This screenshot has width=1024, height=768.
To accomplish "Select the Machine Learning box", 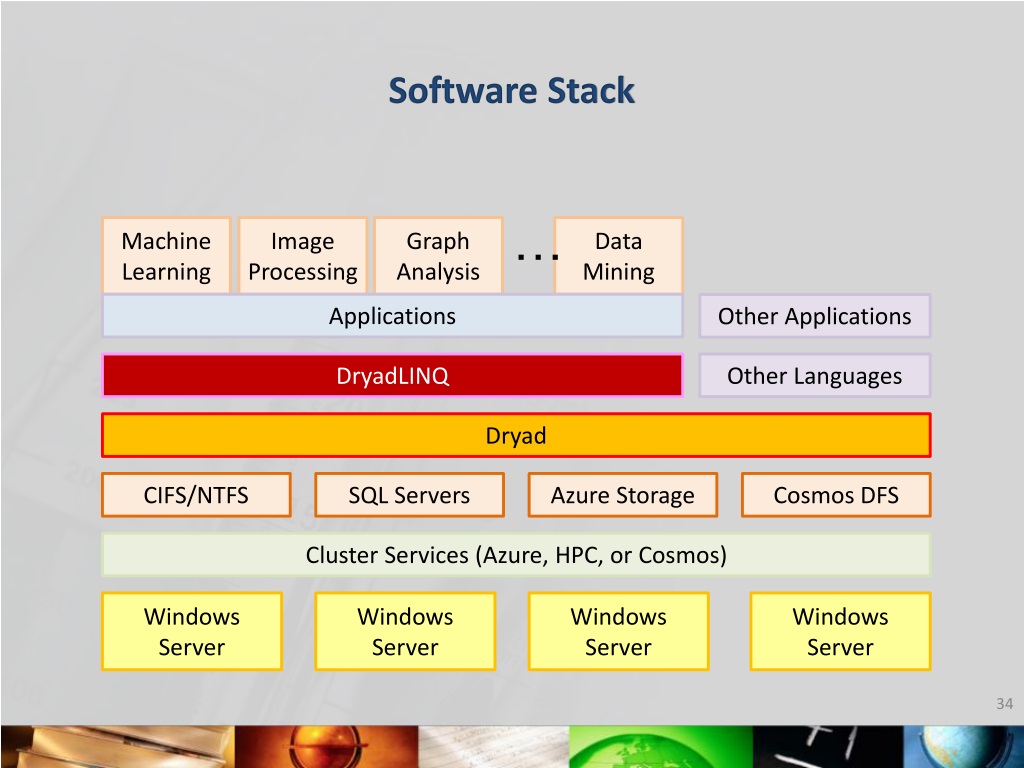I will click(x=167, y=256).
